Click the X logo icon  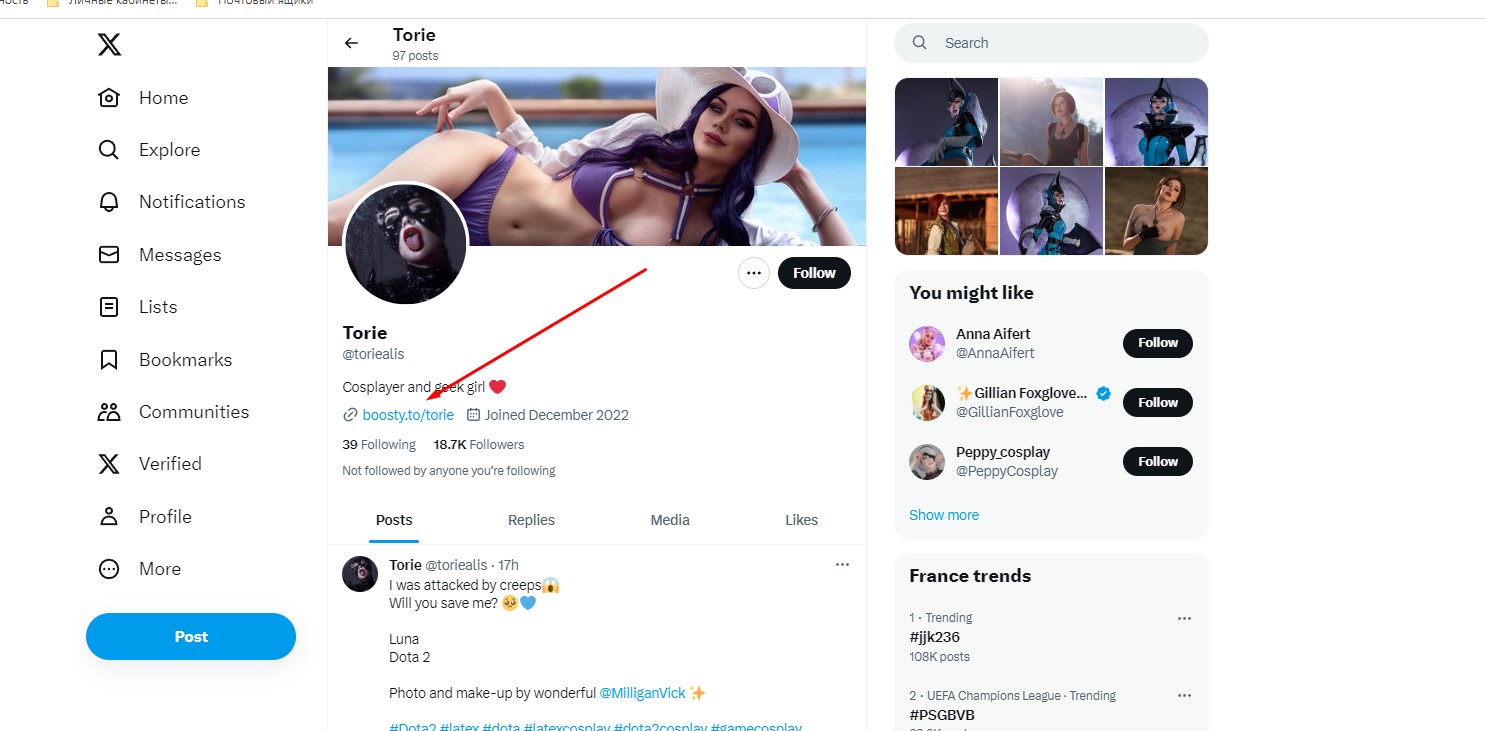click(109, 44)
